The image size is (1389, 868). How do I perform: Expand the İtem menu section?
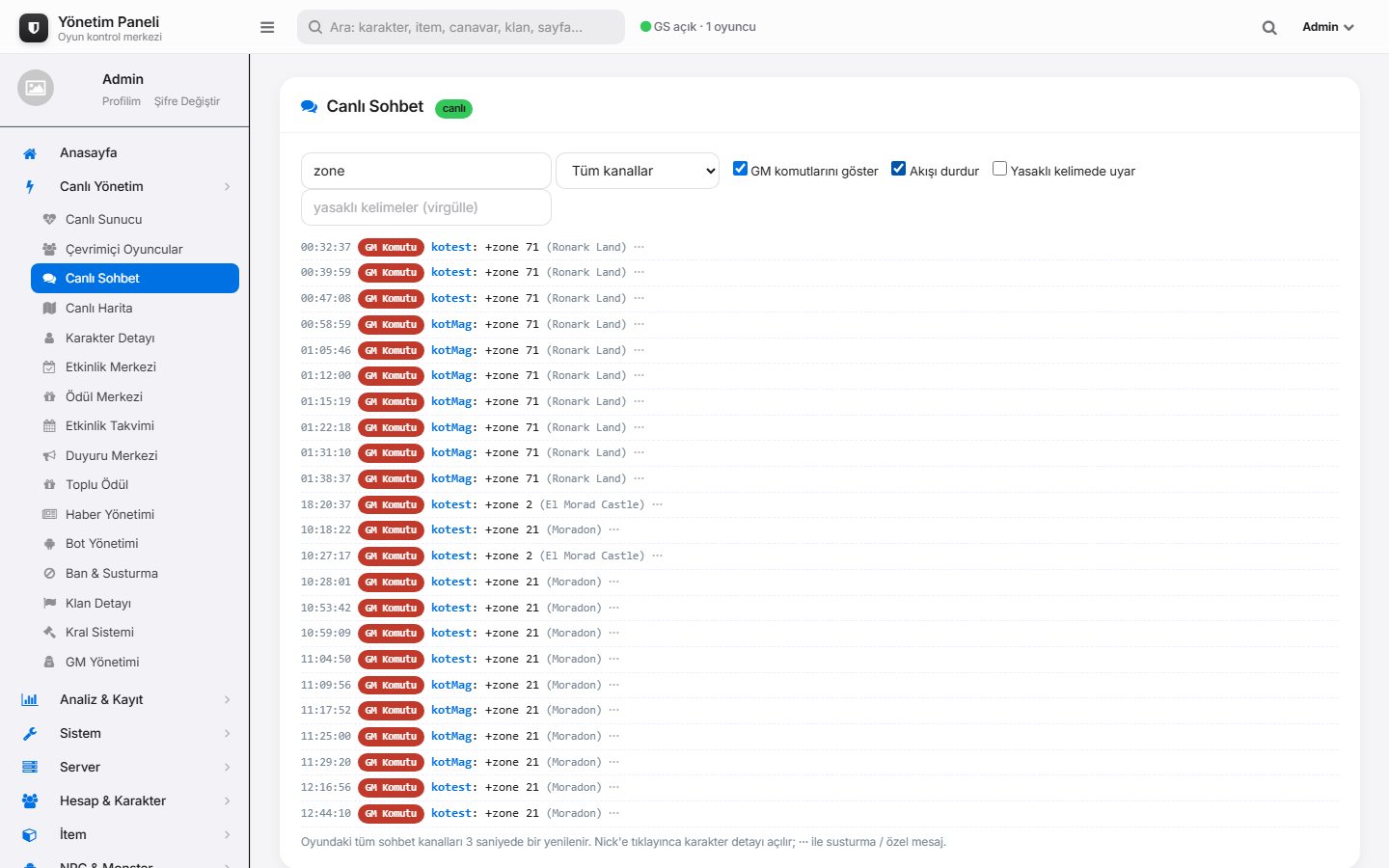124,834
